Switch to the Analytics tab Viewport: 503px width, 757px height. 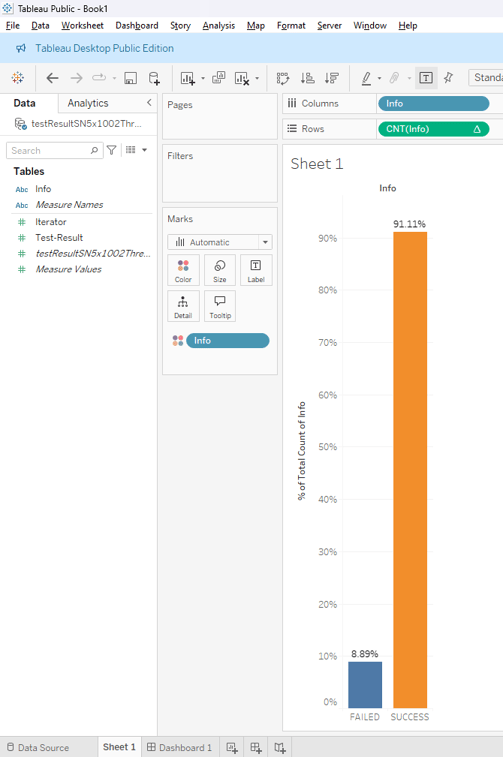tap(88, 103)
